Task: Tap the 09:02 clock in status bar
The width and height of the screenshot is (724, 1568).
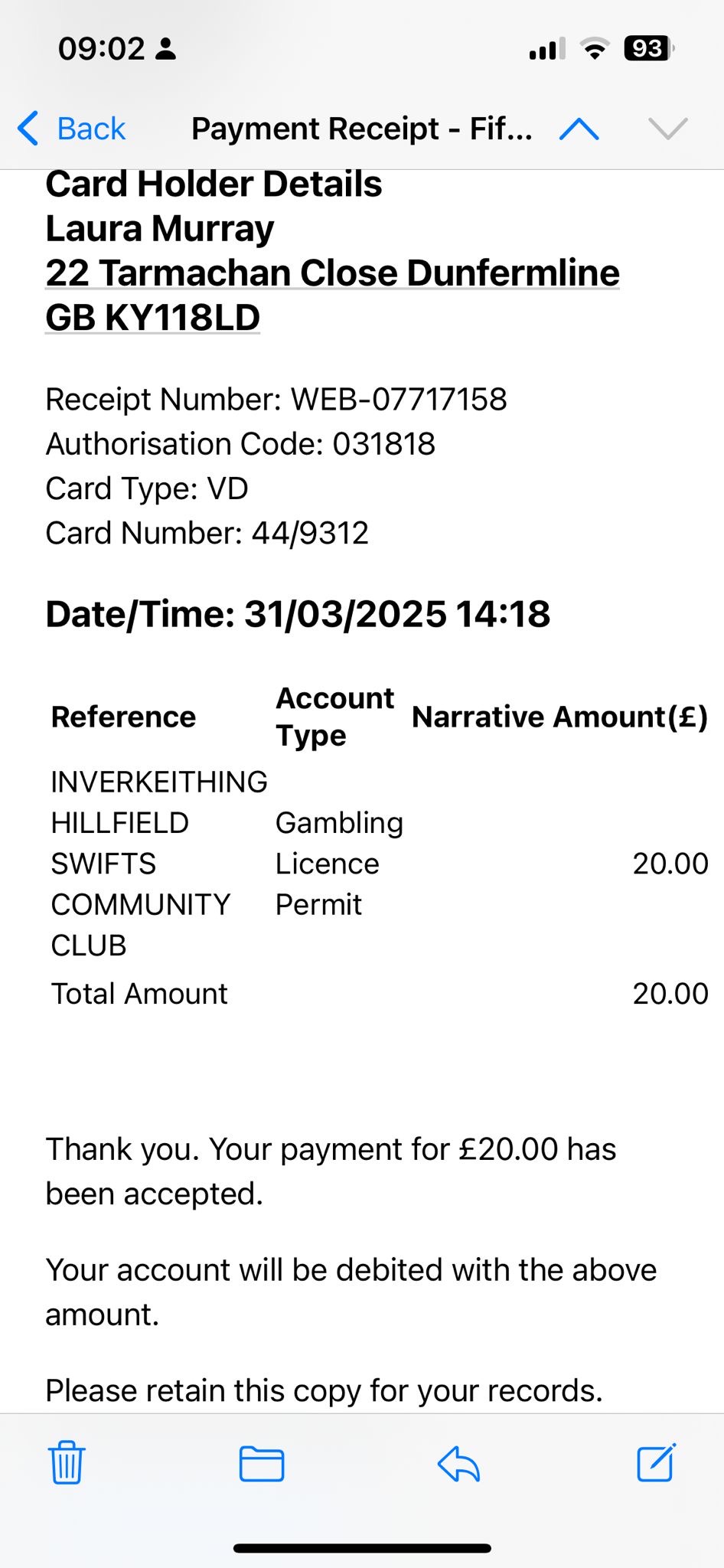Action: point(101,49)
